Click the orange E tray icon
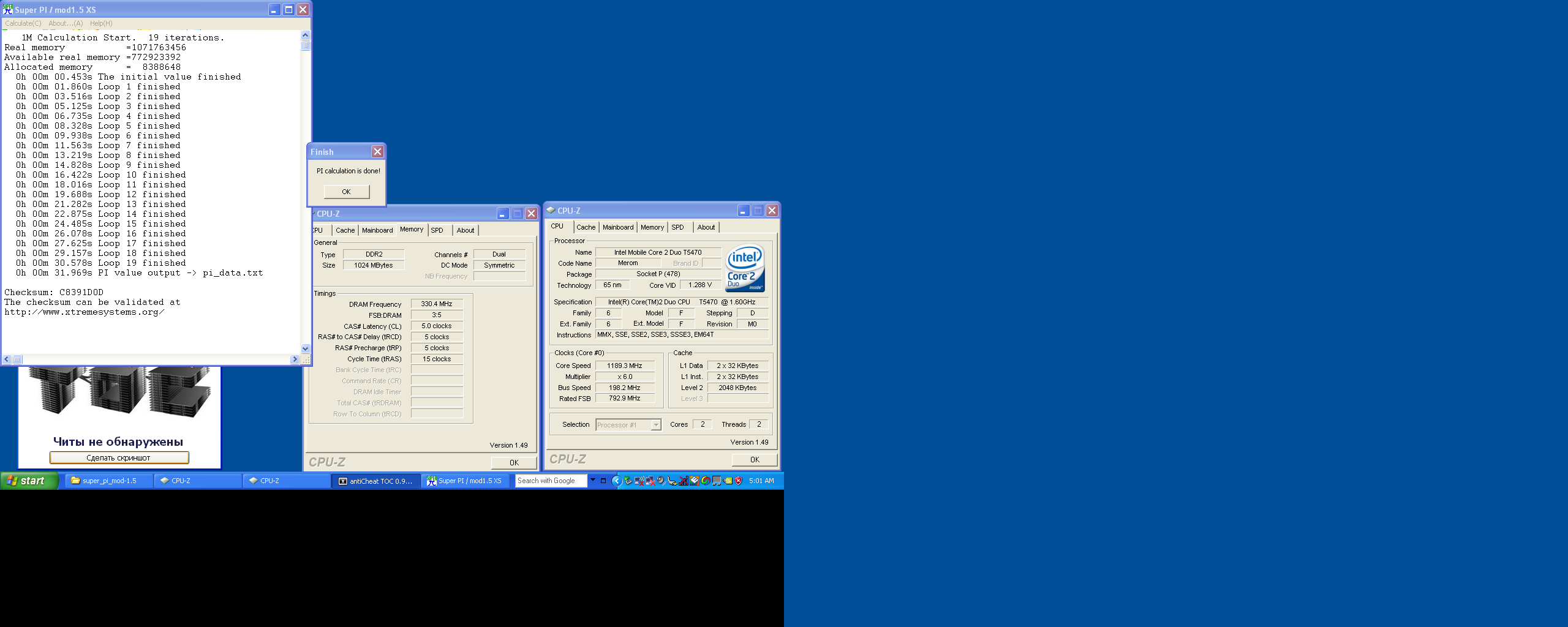This screenshot has width=1568, height=627. [x=695, y=481]
